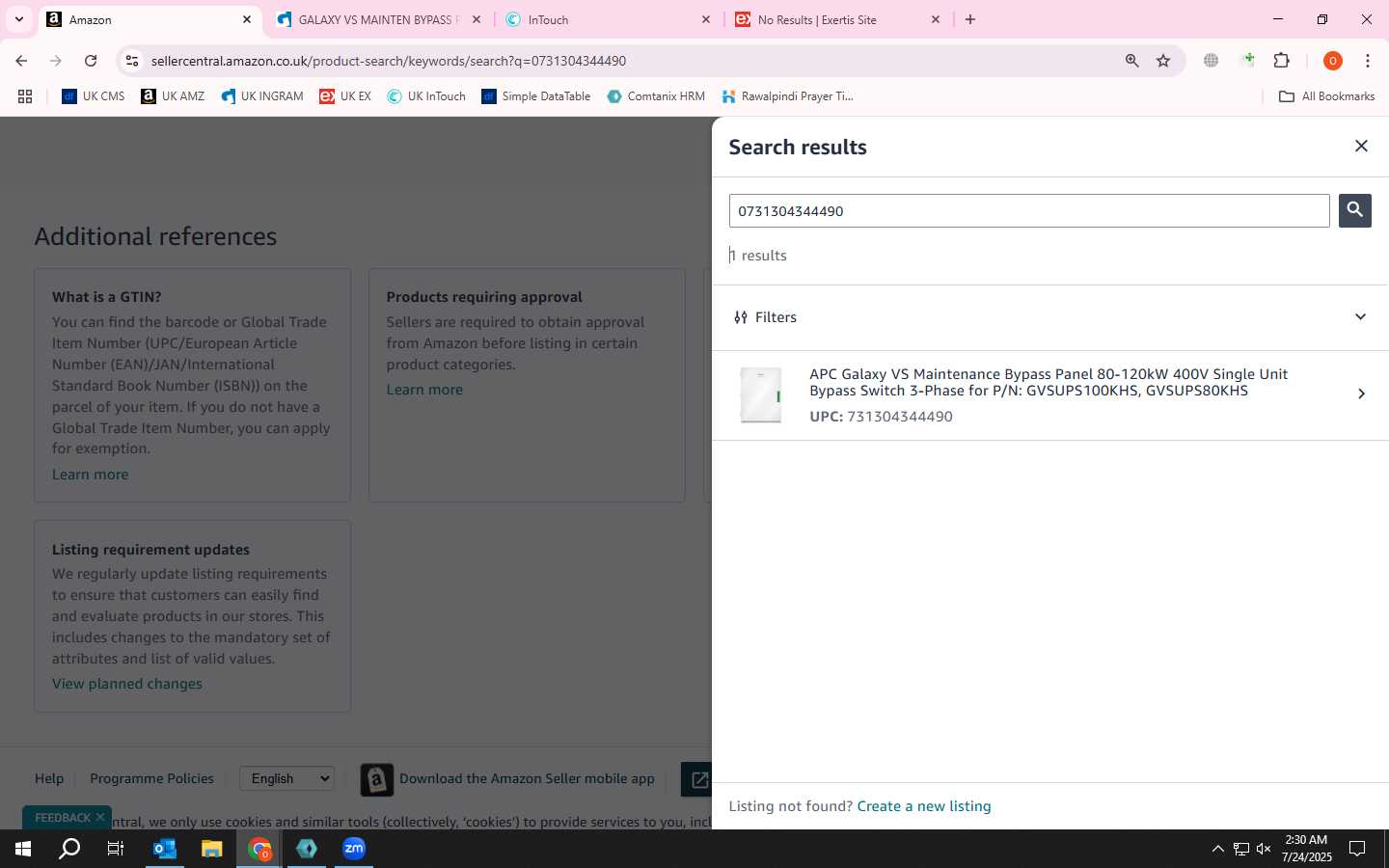Image resolution: width=1389 pixels, height=868 pixels.
Task: Dismiss the FEEDBACK tab with X
Action: click(100, 817)
